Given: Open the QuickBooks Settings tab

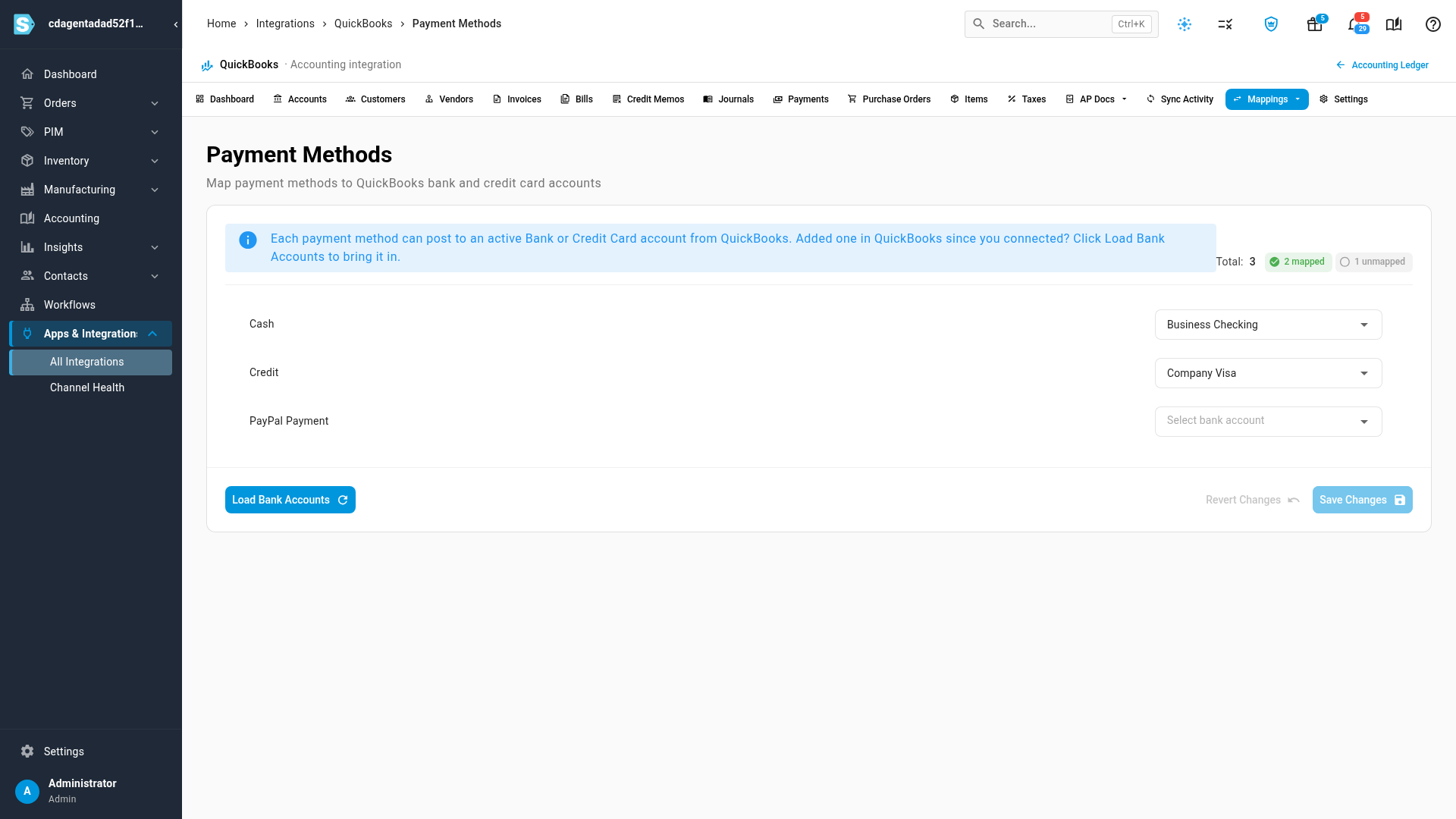Looking at the screenshot, I should (1343, 99).
